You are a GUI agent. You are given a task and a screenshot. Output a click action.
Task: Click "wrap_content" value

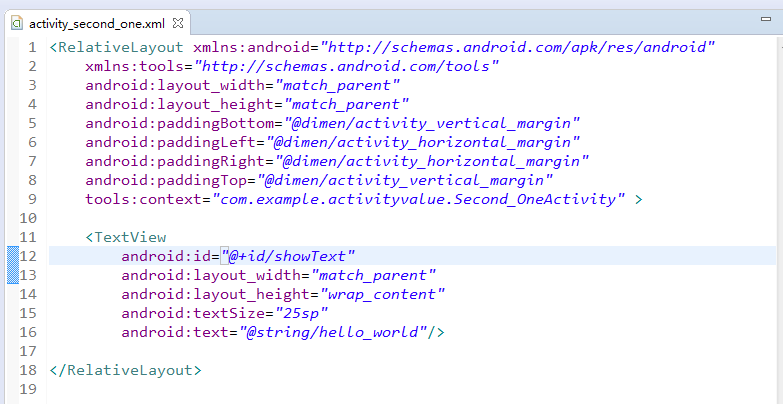(382, 294)
